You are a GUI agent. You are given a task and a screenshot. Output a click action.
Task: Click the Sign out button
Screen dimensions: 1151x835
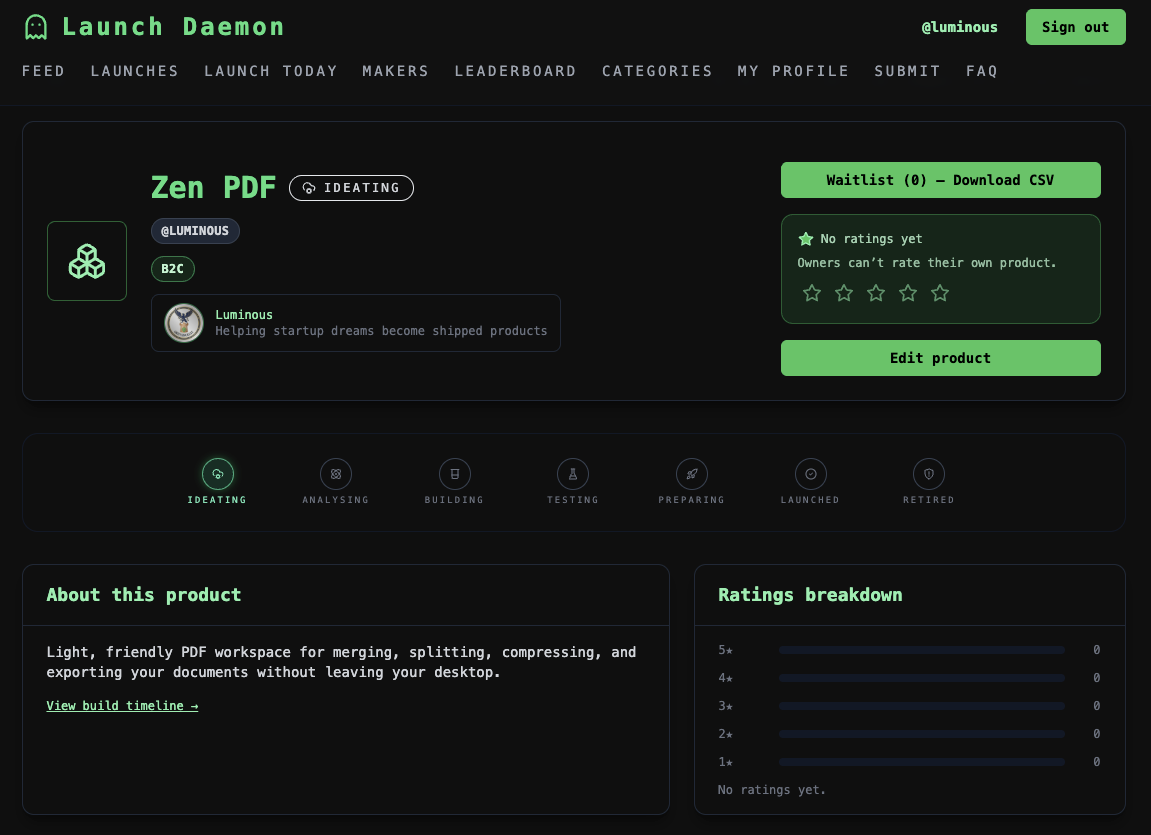(x=1075, y=26)
